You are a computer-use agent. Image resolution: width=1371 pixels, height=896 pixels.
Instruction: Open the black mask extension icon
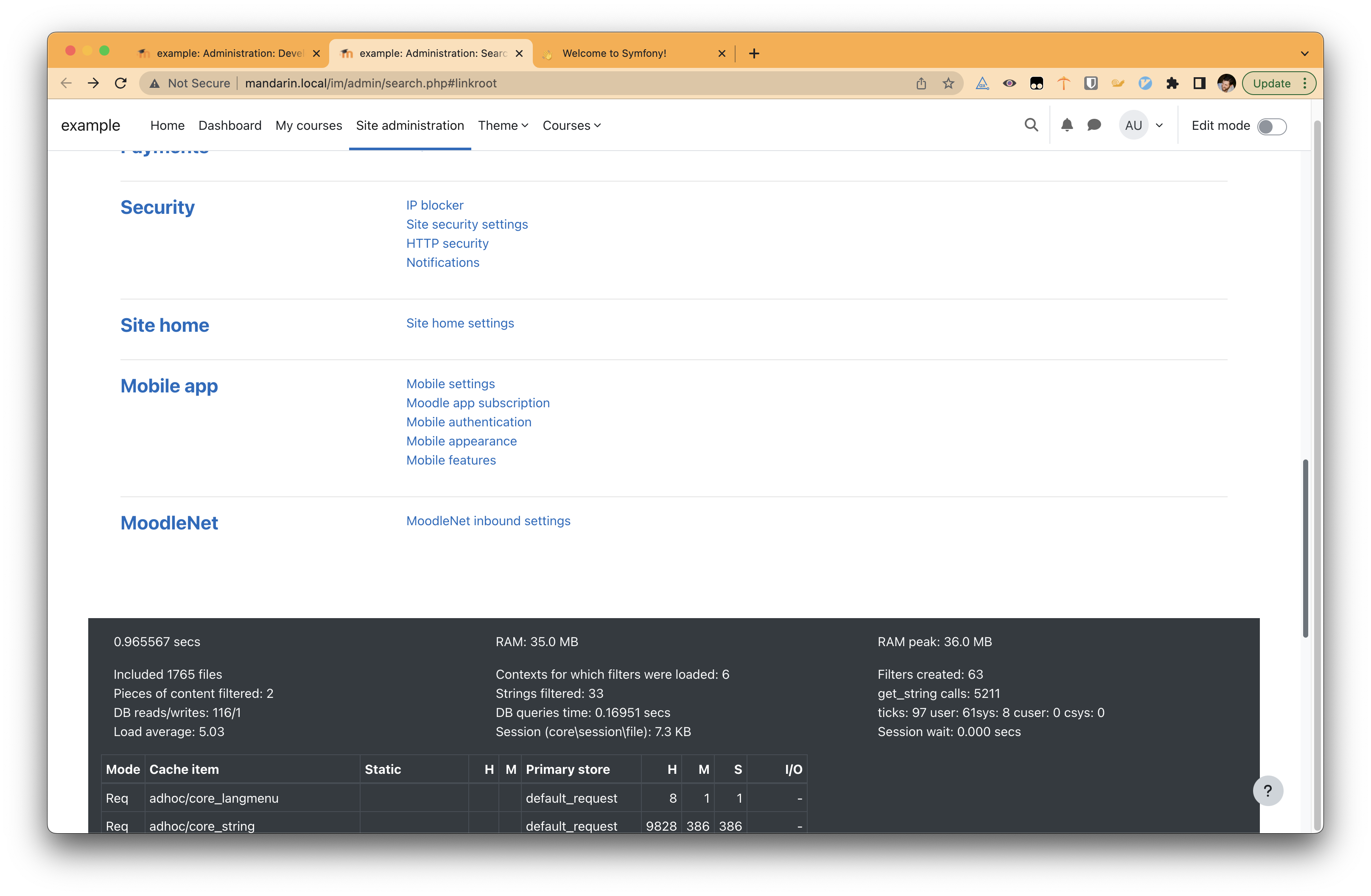pos(1036,84)
